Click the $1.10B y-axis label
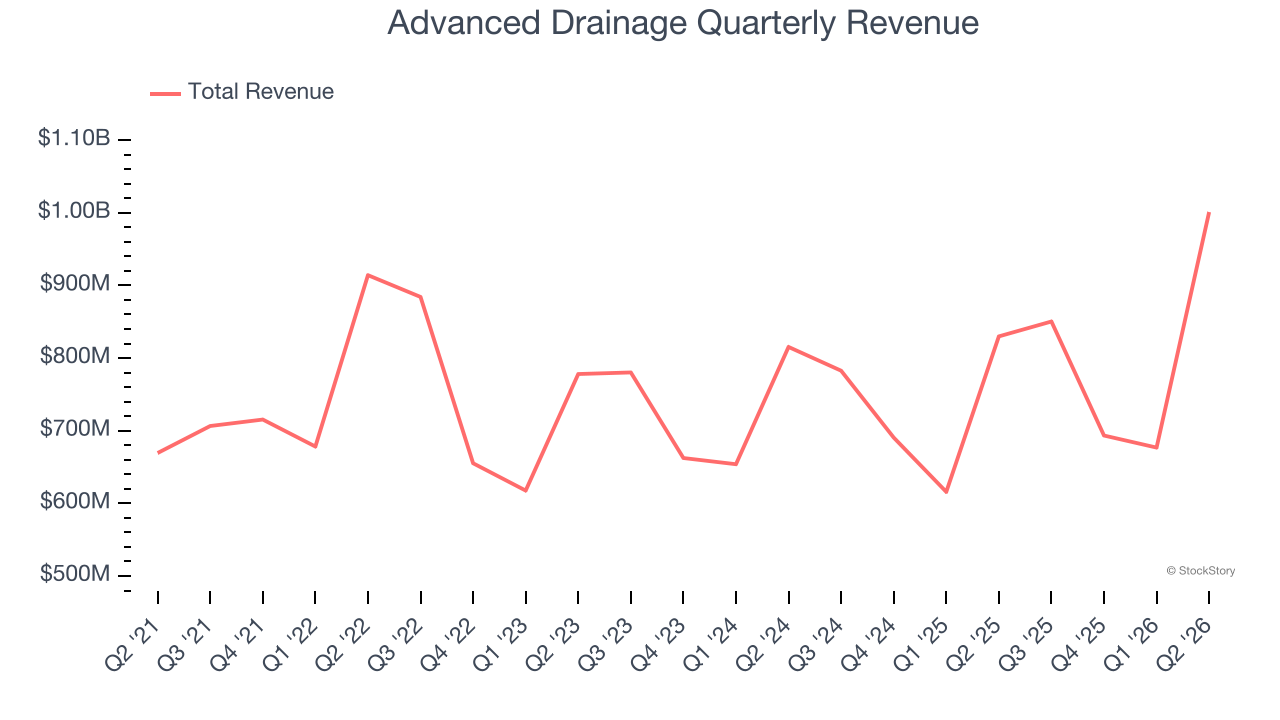Viewport: 1280px width, 720px height. tap(74, 138)
